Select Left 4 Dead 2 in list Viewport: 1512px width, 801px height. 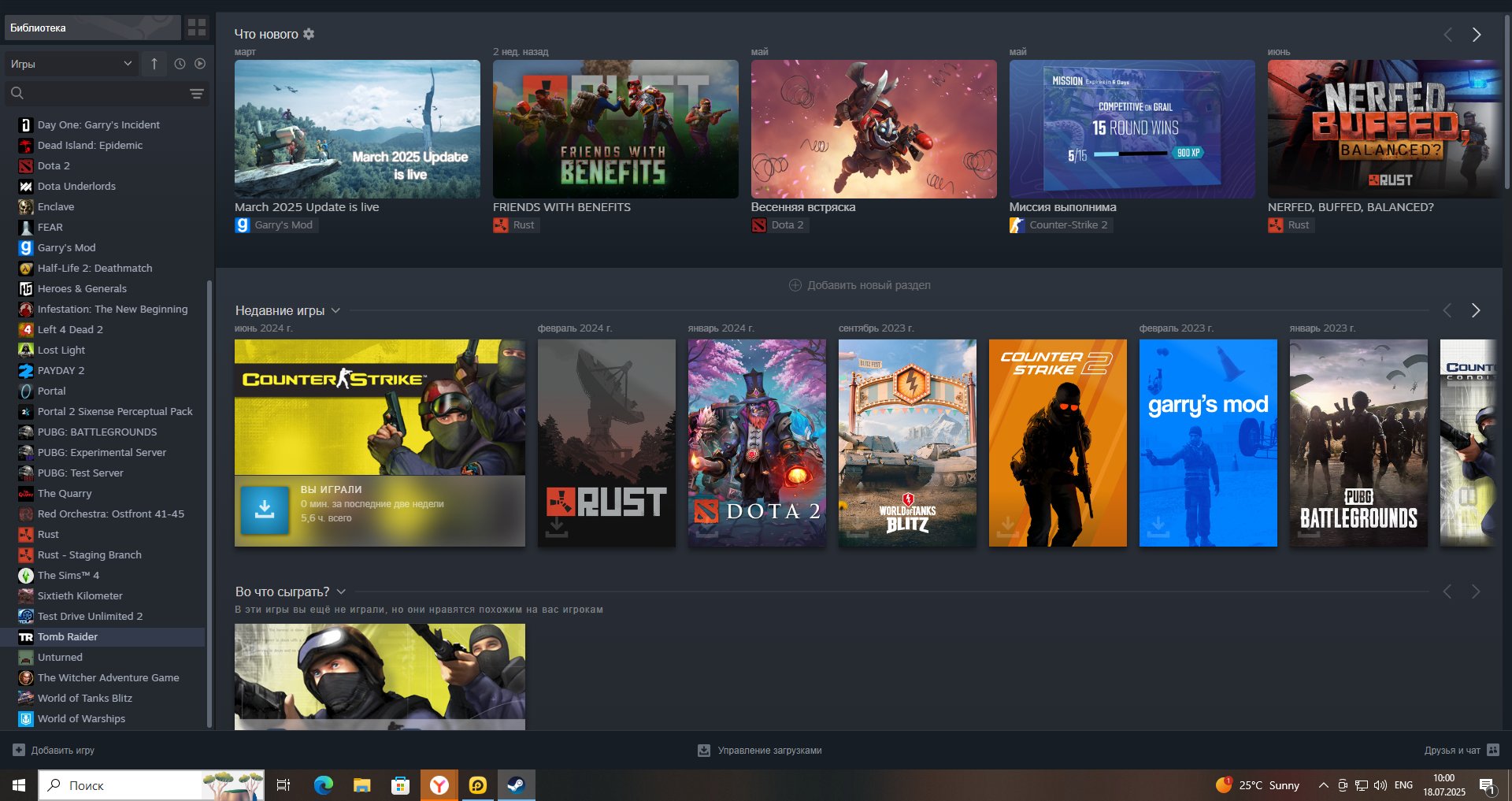pyautogui.click(x=104, y=329)
